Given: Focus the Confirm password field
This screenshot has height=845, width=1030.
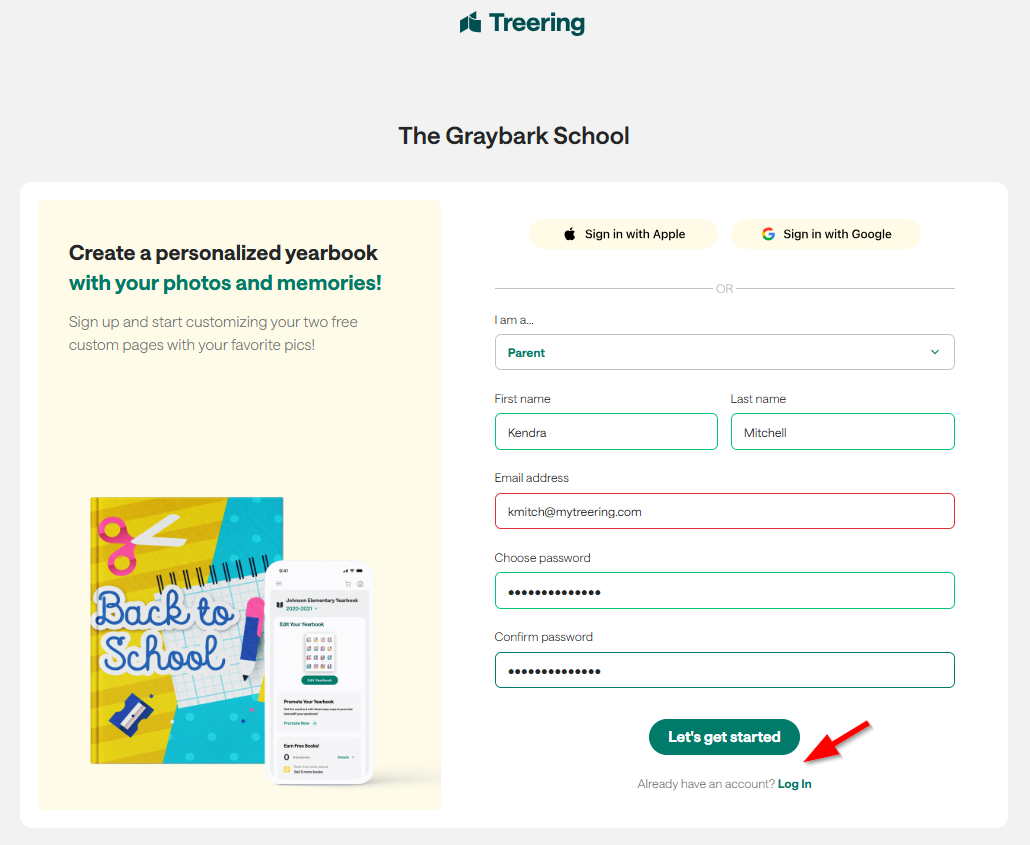Looking at the screenshot, I should pos(724,670).
